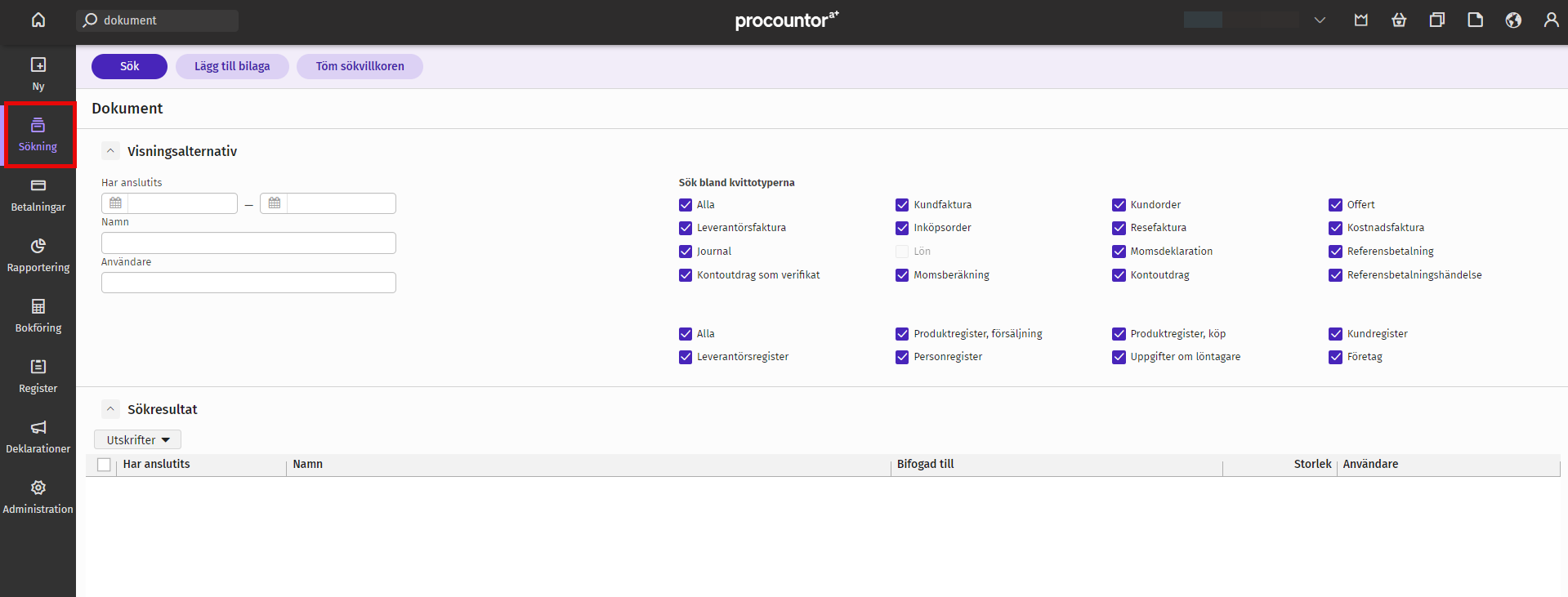1568x597 pixels.
Task: Uncheck the Personregister checkbox
Action: pos(902,357)
